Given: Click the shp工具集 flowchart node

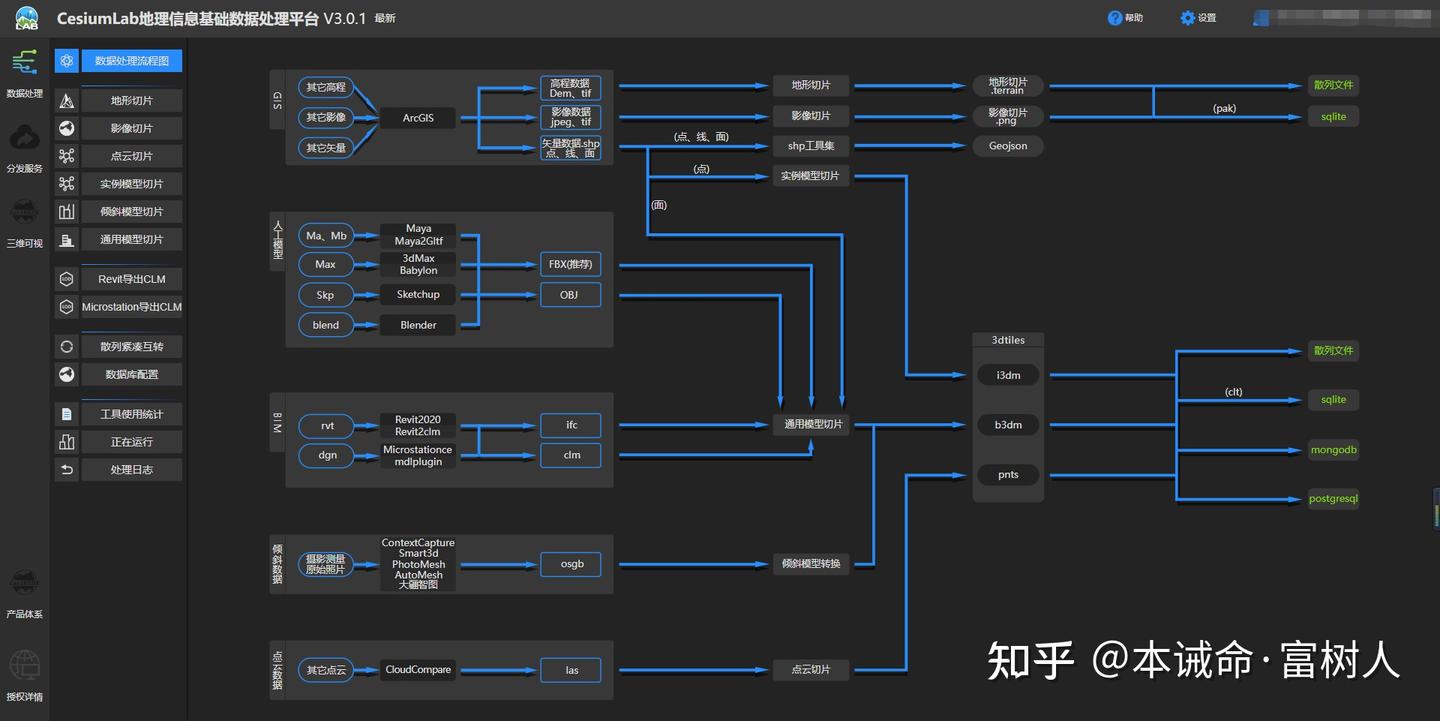Looking at the screenshot, I should [x=811, y=146].
